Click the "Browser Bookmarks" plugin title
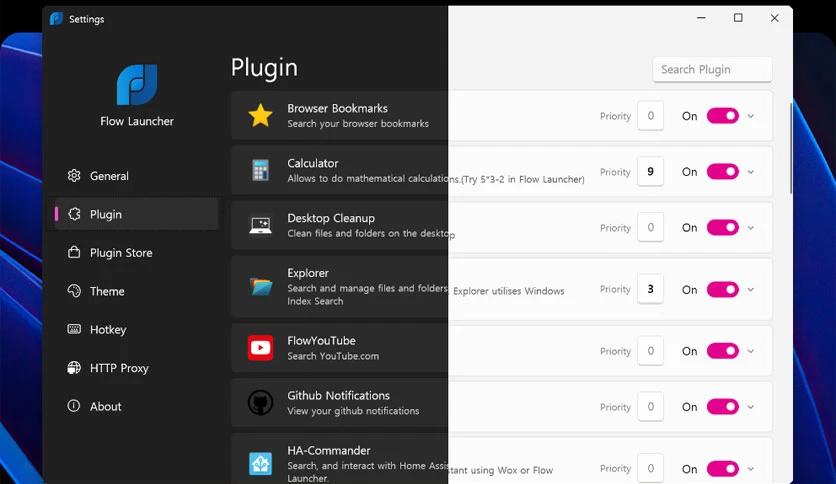This screenshot has width=836, height=484. pyautogui.click(x=337, y=108)
